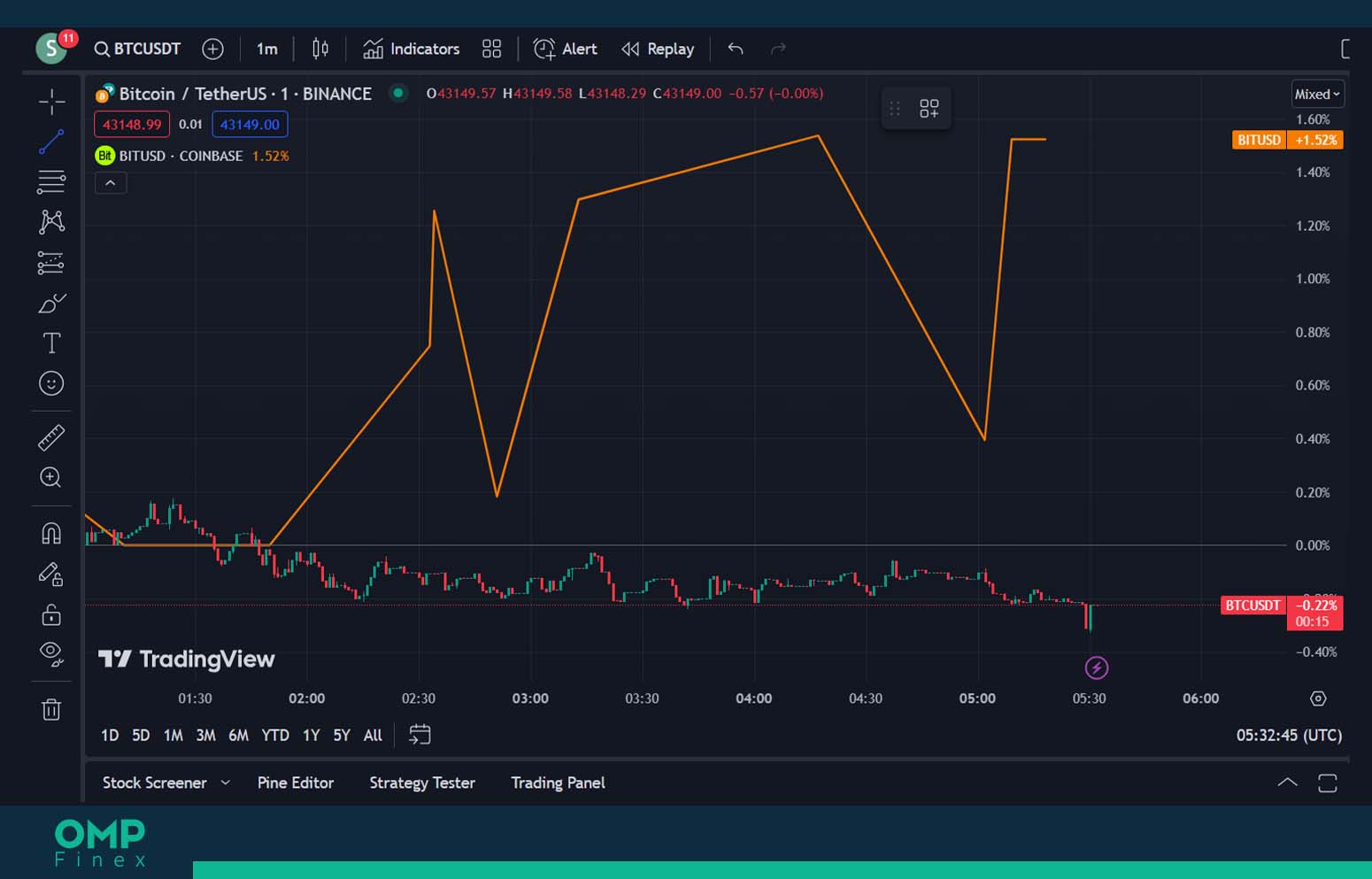Redo the last action

point(778,49)
